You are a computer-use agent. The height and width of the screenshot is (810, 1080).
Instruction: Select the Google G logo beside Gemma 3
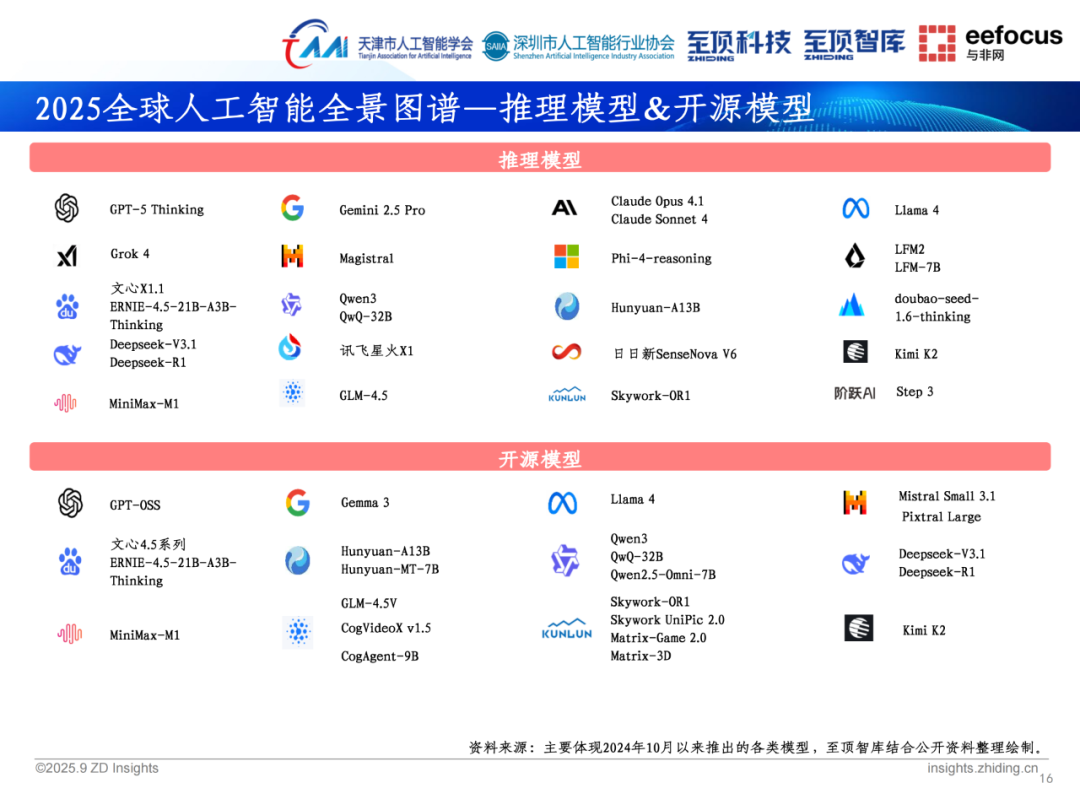point(298,503)
